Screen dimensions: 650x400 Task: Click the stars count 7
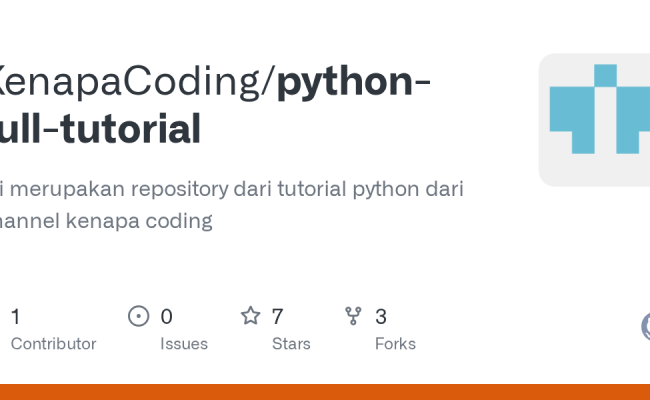pyautogui.click(x=277, y=317)
